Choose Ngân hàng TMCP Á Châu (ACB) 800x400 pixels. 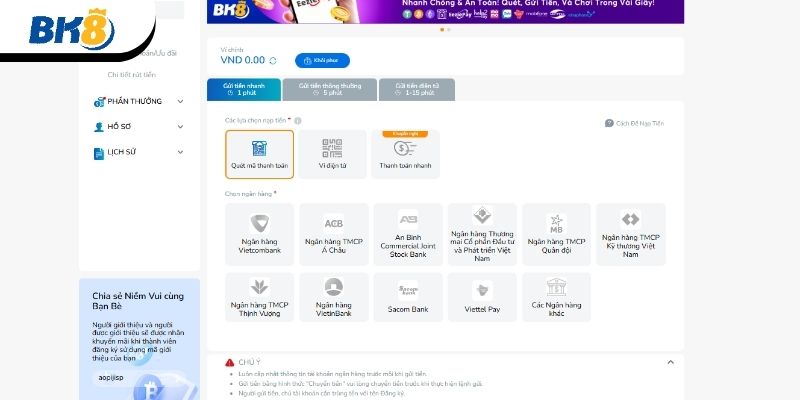click(x=334, y=235)
